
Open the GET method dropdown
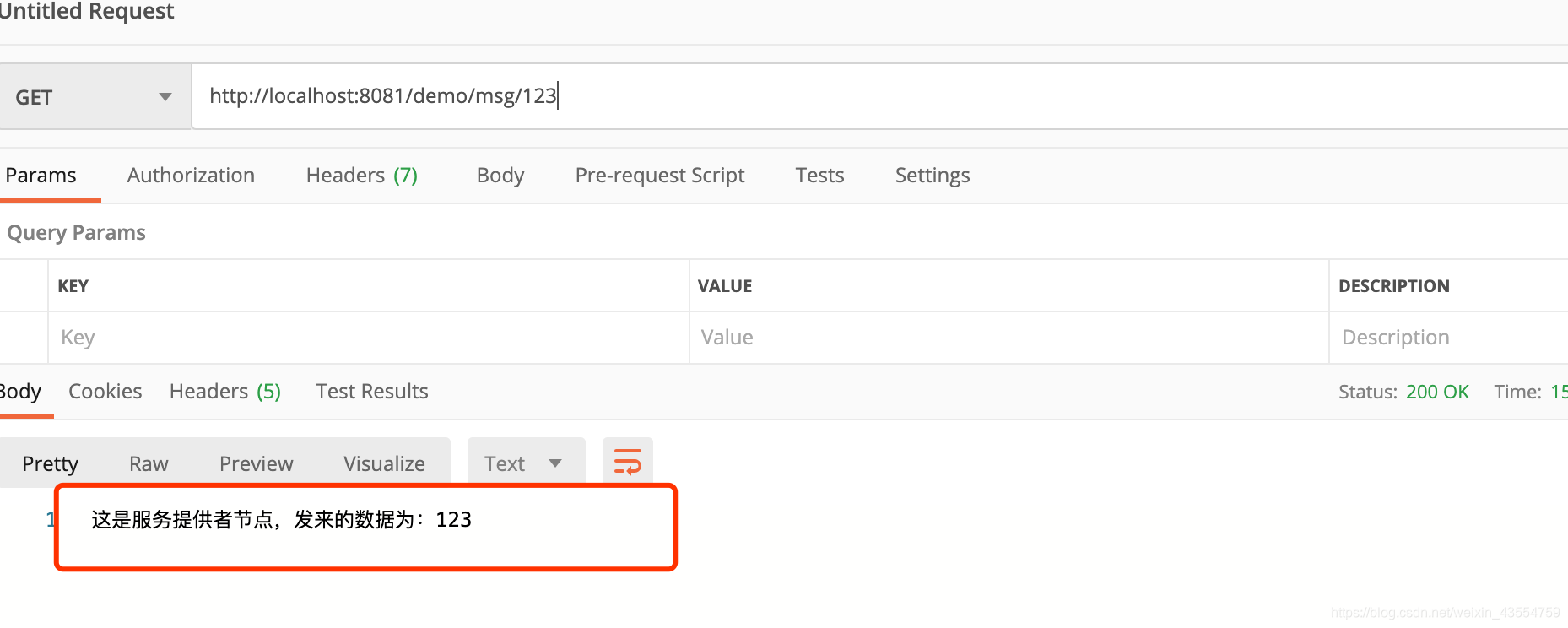95,97
